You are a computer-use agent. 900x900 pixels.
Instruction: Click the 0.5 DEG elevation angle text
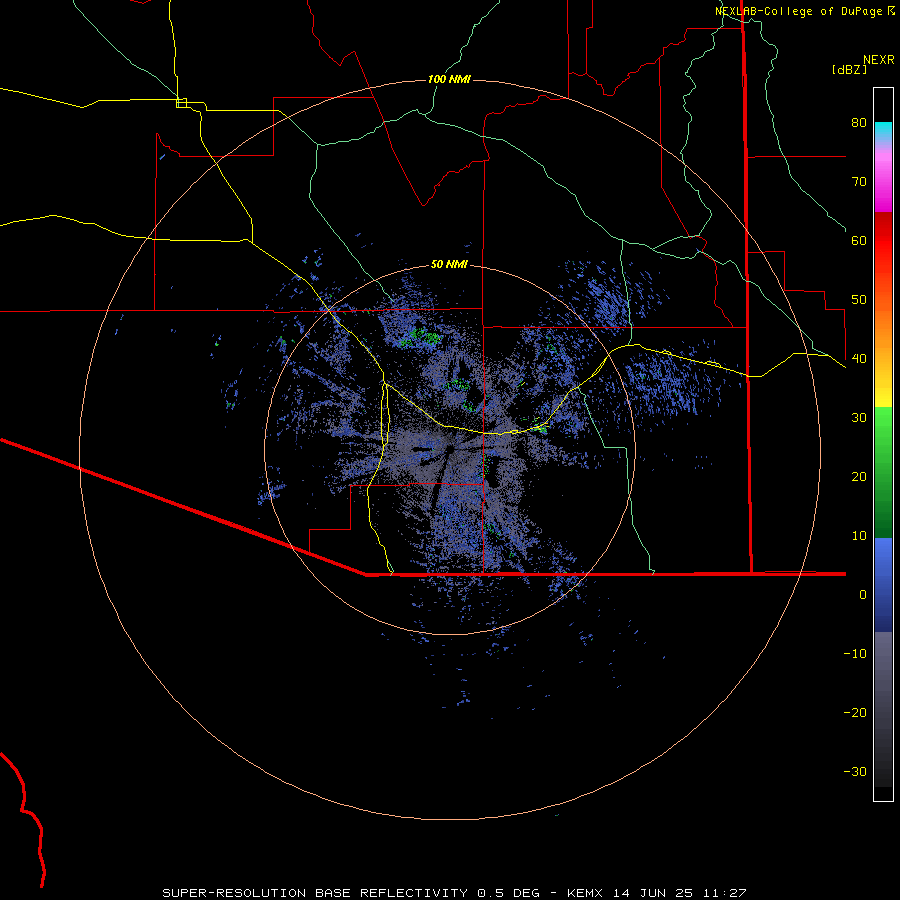508,893
